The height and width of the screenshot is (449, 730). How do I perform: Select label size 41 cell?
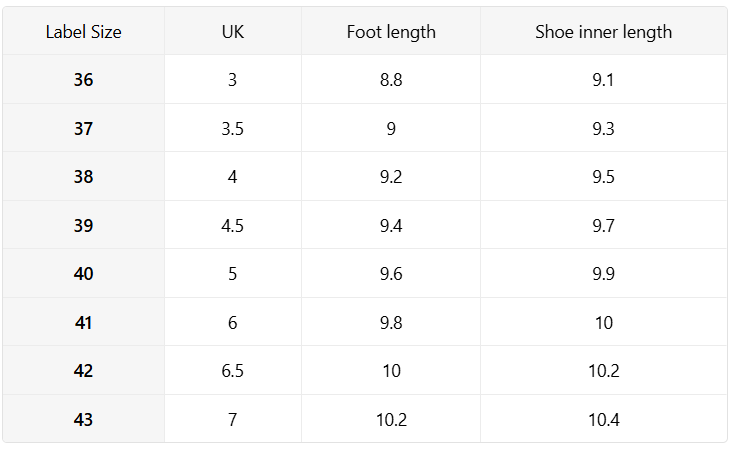pos(83,322)
